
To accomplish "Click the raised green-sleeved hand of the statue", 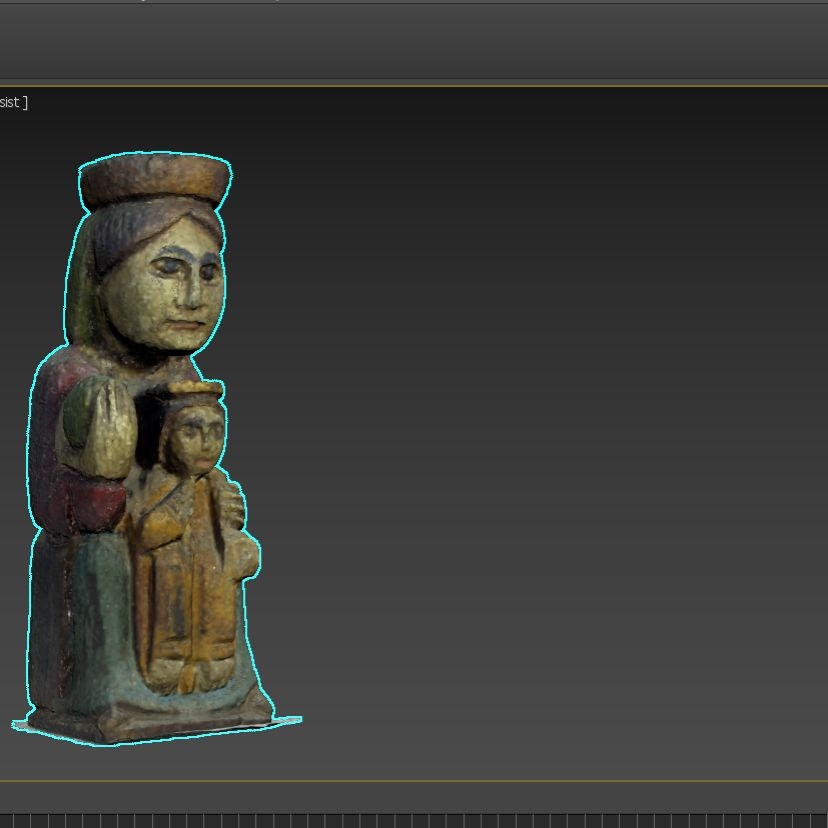I will (x=100, y=430).
